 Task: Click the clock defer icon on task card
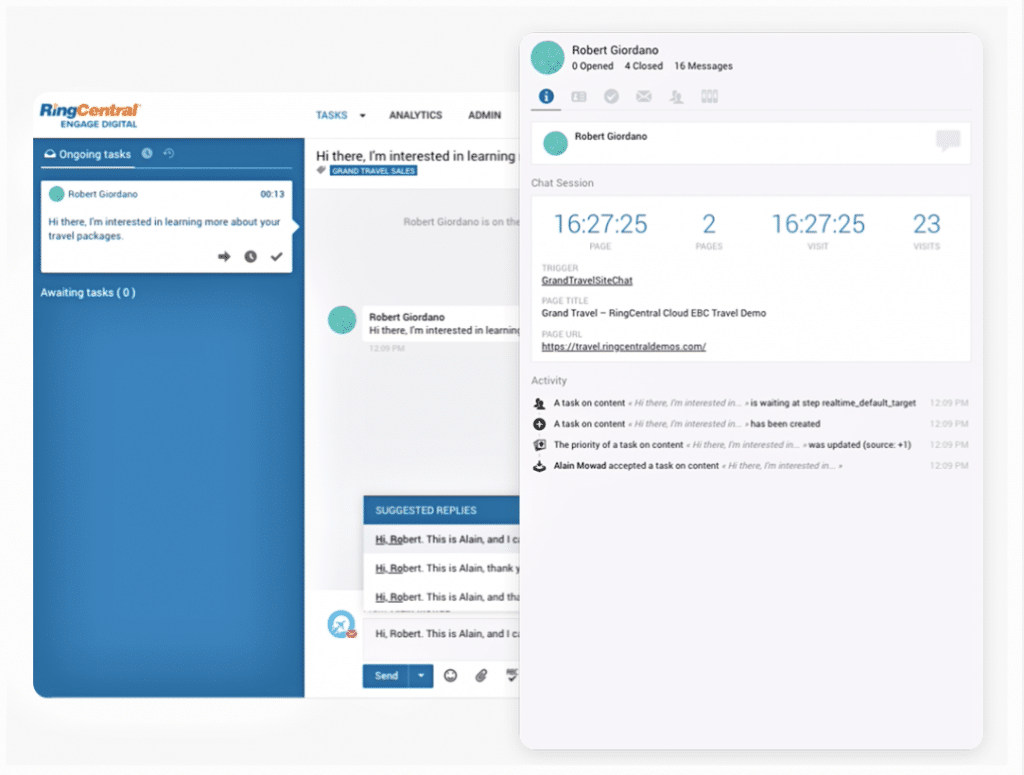click(x=250, y=257)
